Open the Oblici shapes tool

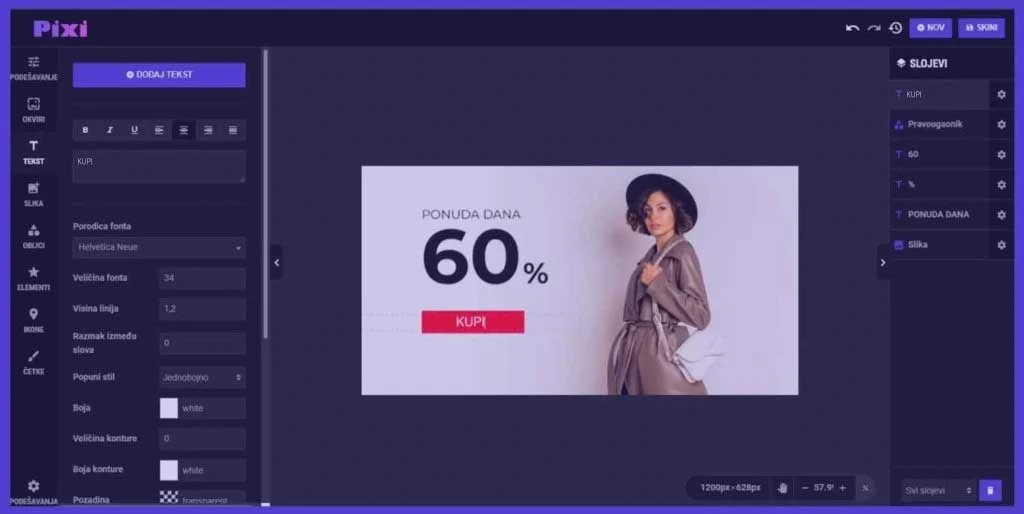[x=33, y=236]
